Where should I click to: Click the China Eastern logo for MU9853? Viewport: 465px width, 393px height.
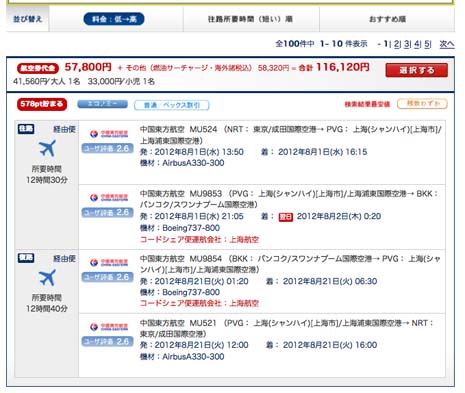click(109, 197)
